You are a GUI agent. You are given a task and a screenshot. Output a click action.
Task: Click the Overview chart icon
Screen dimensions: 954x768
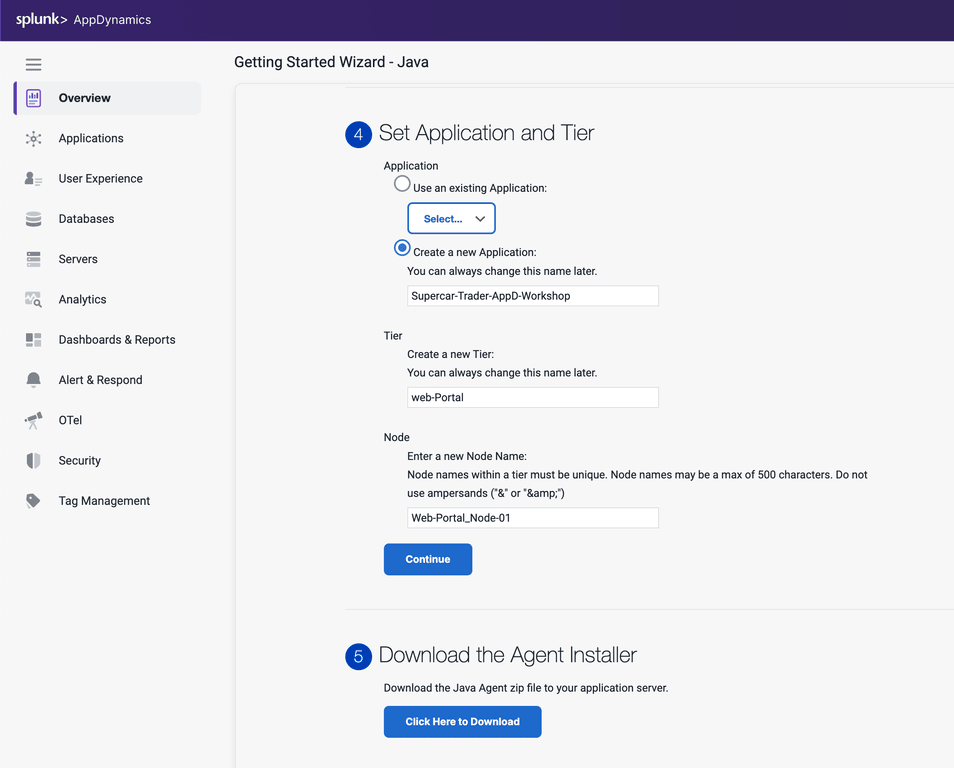[34, 98]
